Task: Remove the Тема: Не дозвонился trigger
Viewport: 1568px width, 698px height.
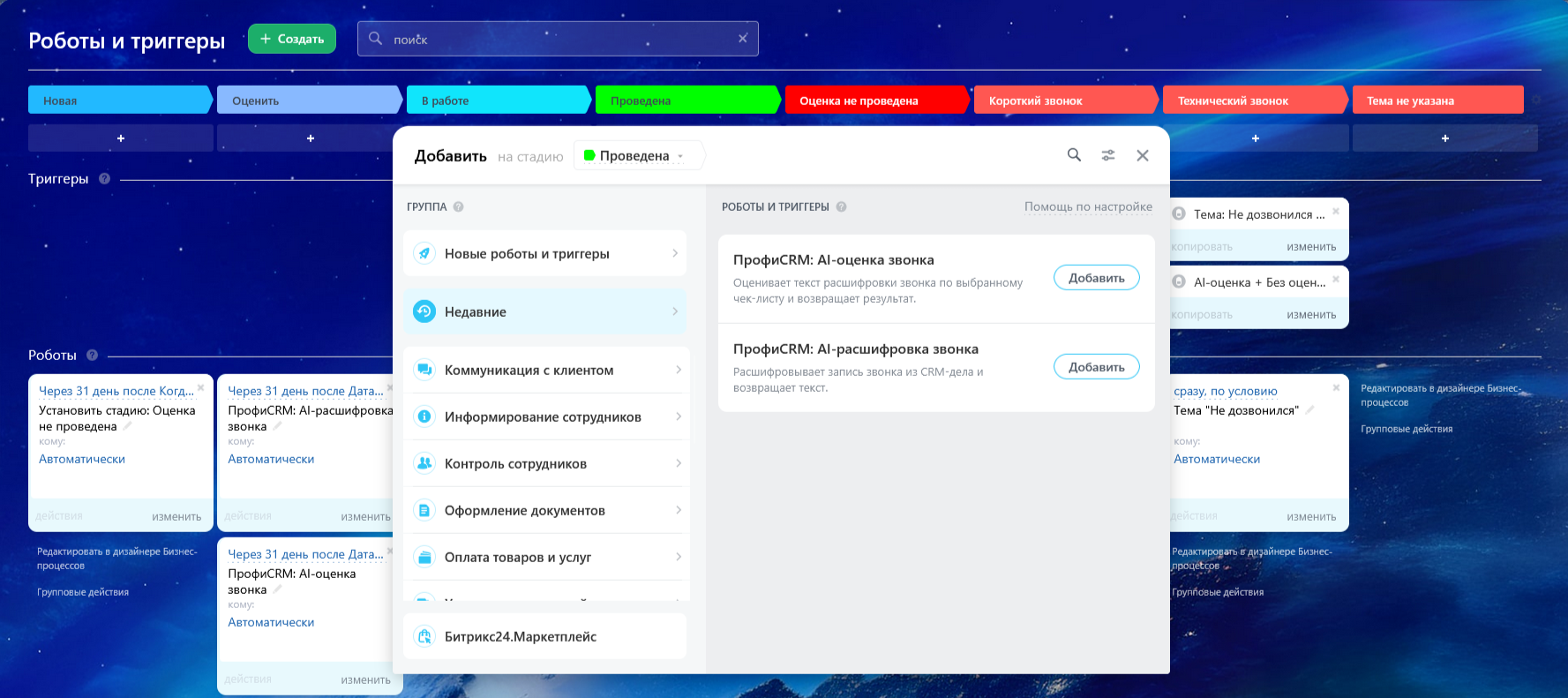Action: point(1336,211)
